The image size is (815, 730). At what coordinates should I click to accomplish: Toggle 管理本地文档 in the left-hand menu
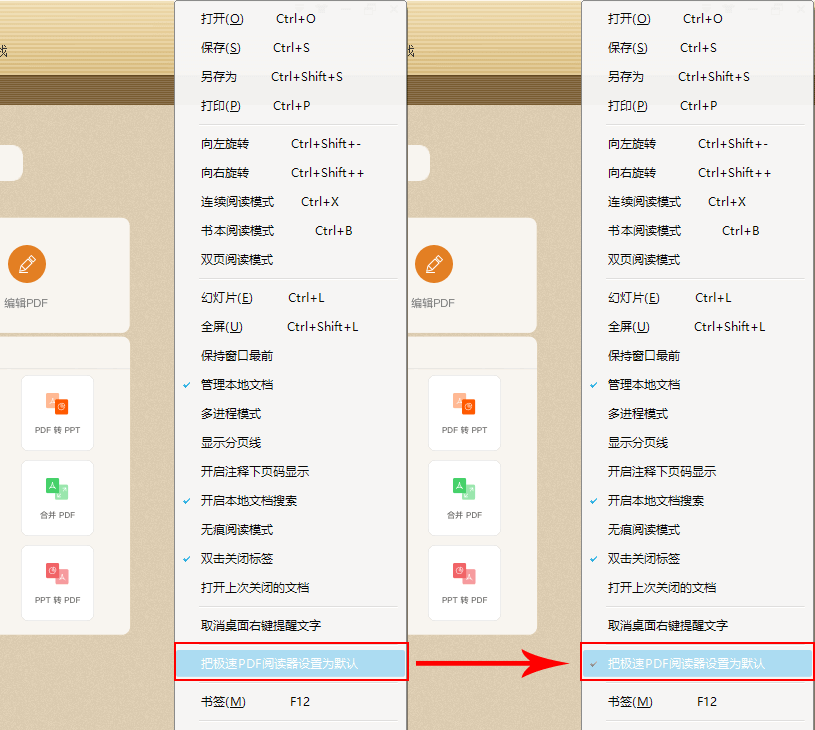point(291,385)
